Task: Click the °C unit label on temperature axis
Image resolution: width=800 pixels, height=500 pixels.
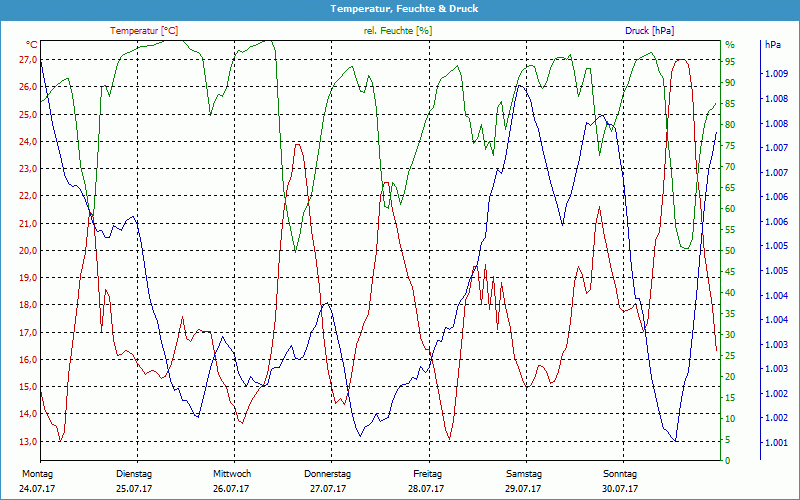Action: (31, 45)
